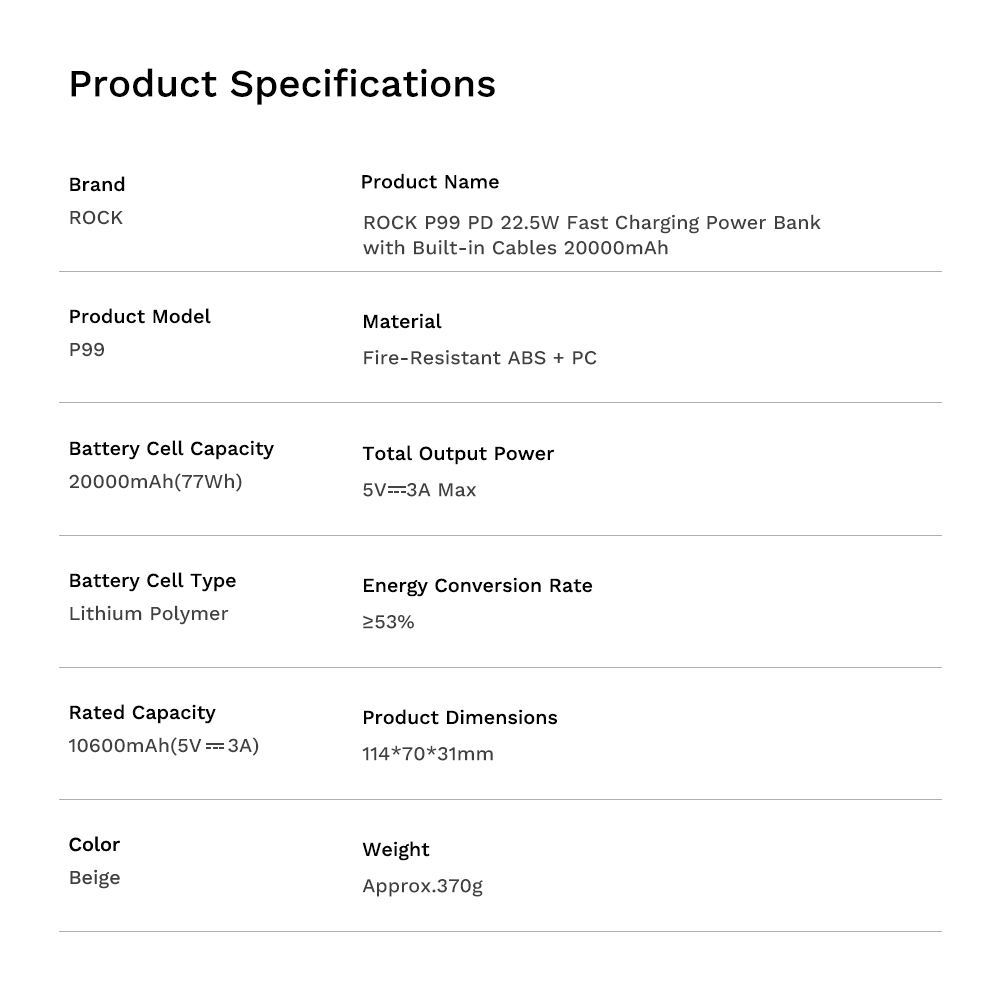
Task: Select the ROCK brand value
Action: coord(96,217)
